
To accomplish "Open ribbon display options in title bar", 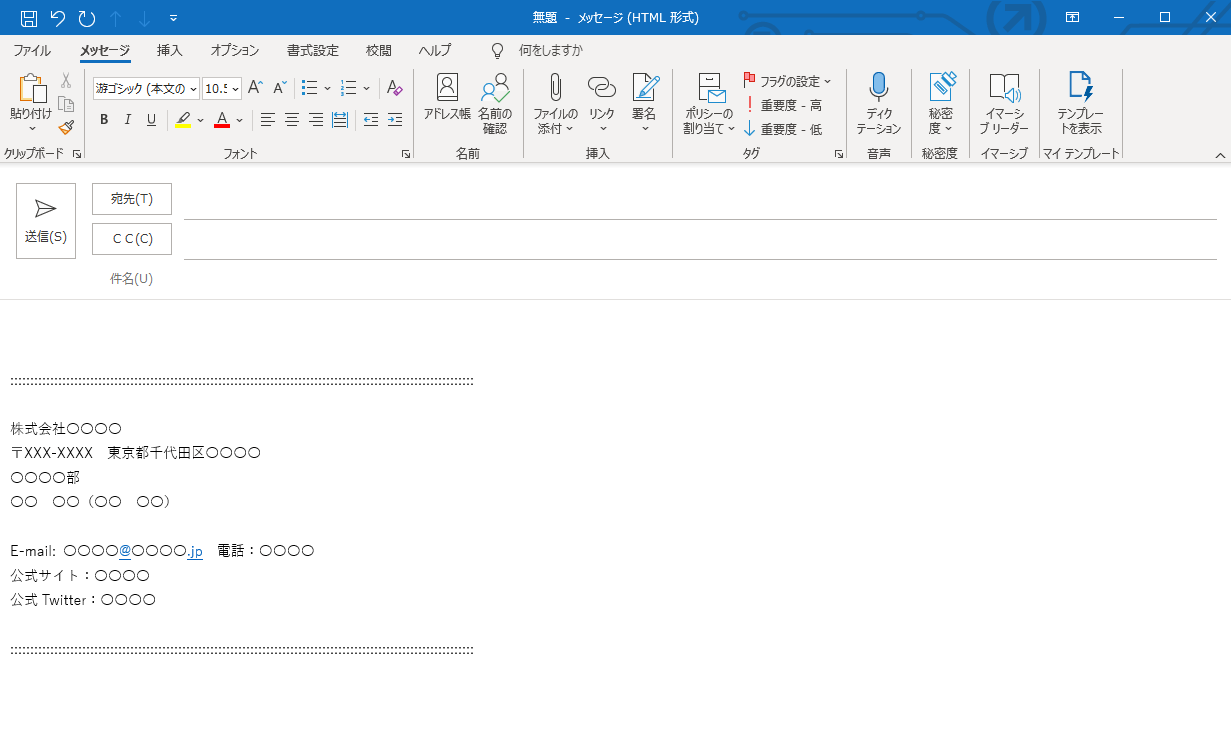I will 1072,18.
